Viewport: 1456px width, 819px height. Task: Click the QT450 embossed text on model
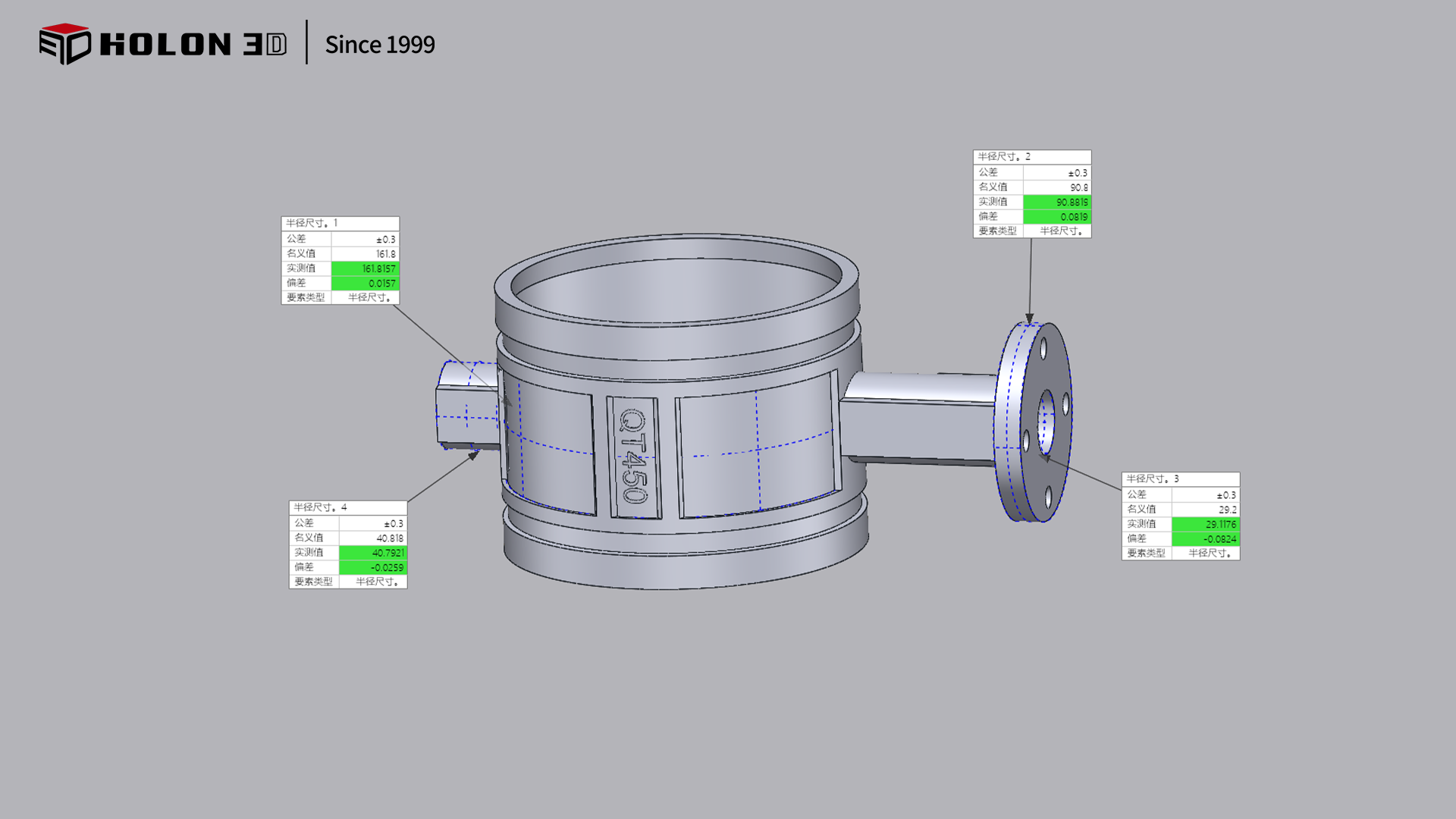click(633, 457)
